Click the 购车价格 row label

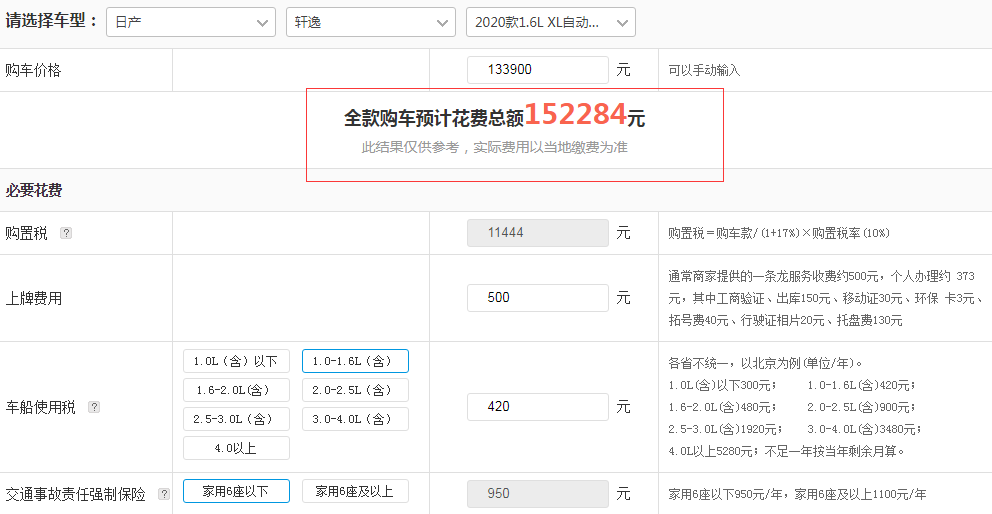34,70
